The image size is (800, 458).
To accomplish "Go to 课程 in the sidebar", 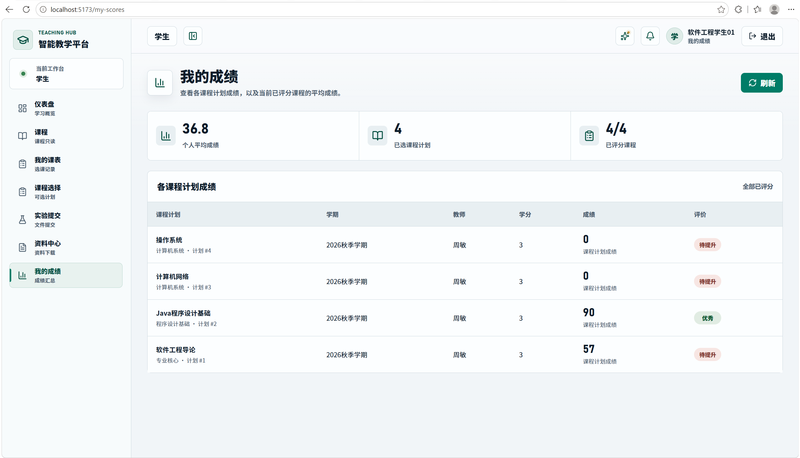I will [x=66, y=136].
